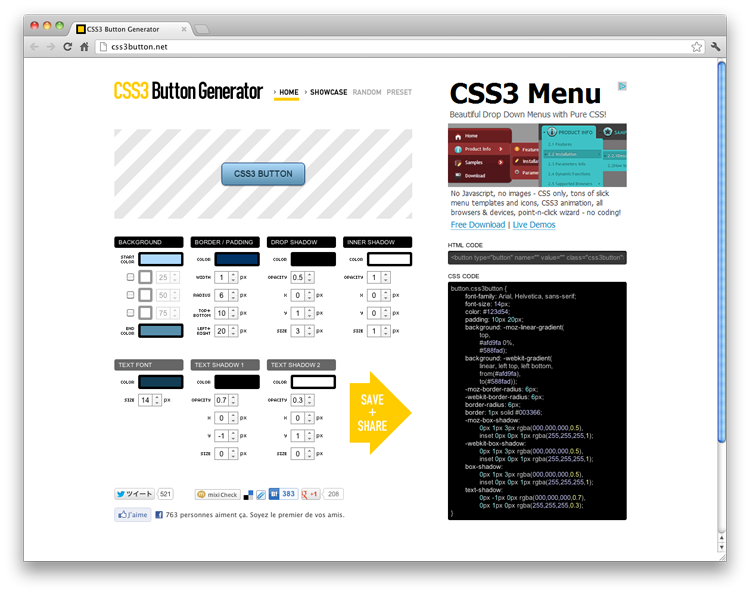Click the CSS3 BUTTON preview button
The width and height of the screenshot is (750, 594).
tap(263, 174)
